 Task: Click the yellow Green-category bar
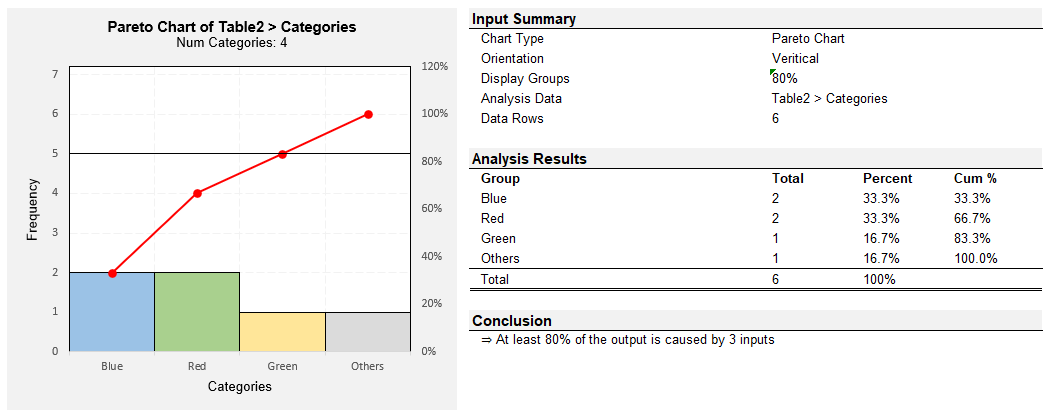coord(282,331)
